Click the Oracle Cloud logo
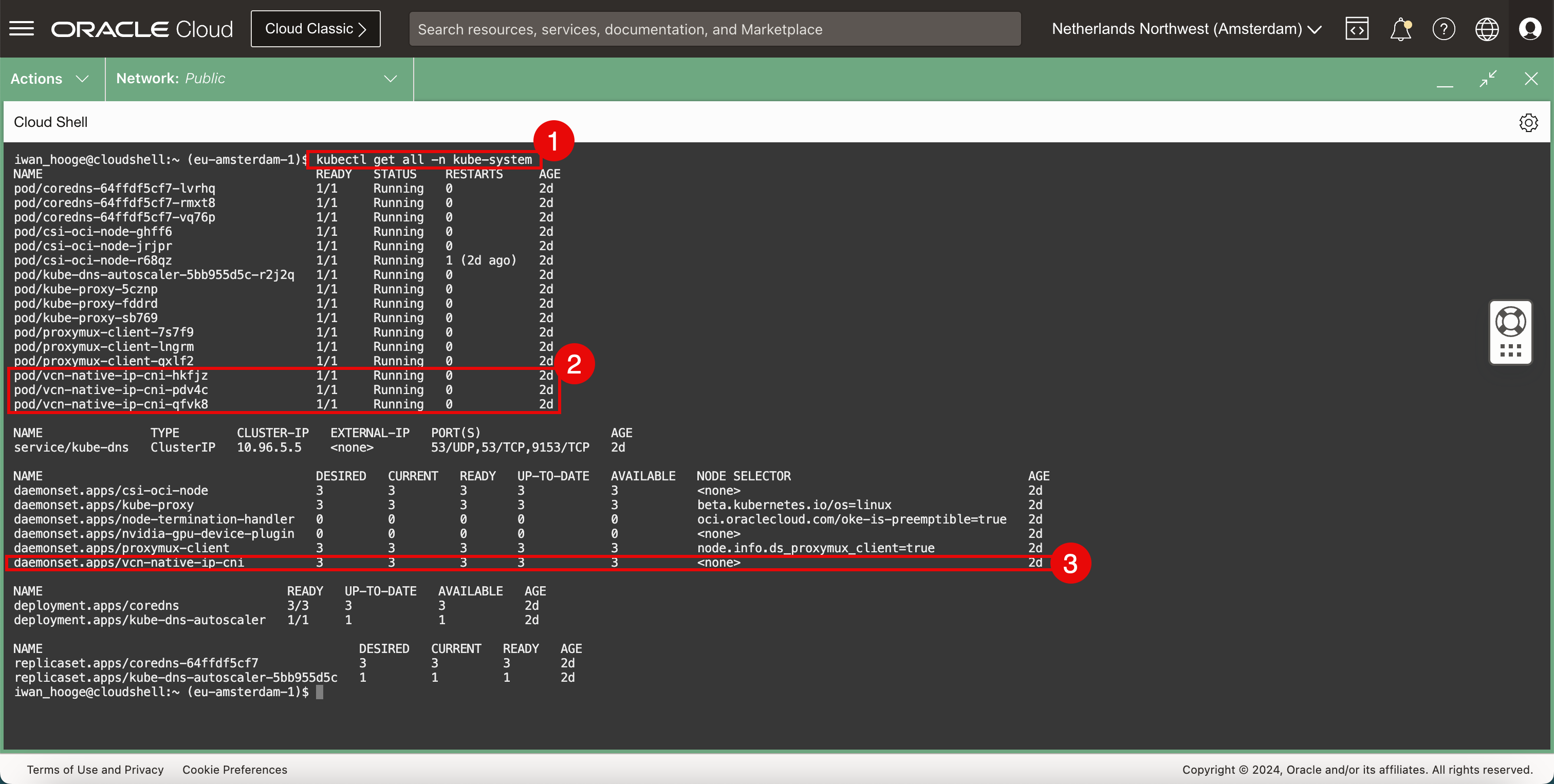 point(142,29)
